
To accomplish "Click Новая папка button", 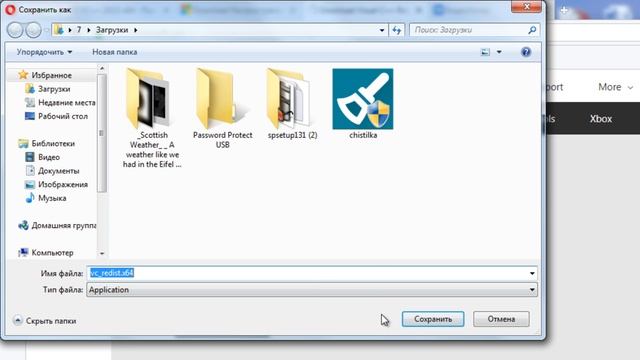I will (x=114, y=52).
